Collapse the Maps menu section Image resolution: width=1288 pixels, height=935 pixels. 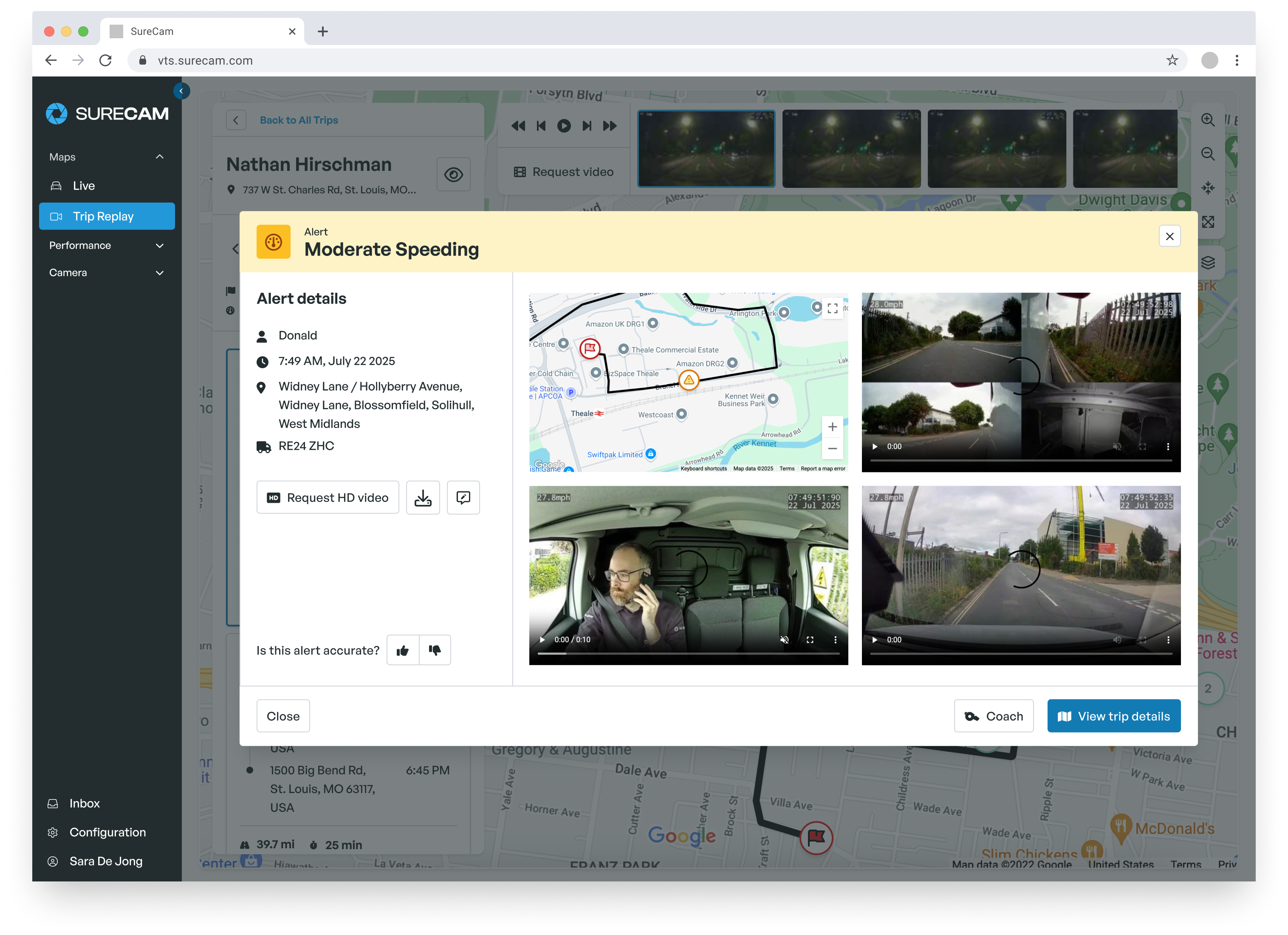160,157
